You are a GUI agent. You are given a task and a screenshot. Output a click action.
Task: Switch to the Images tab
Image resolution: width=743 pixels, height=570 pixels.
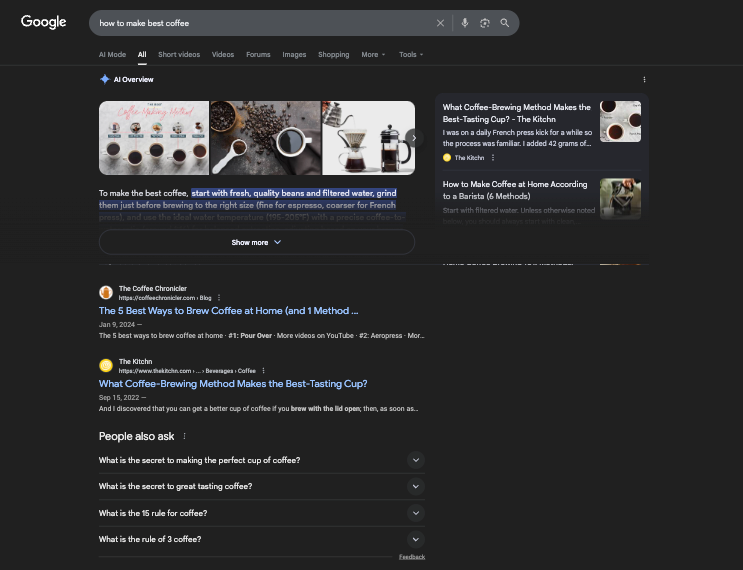click(x=294, y=55)
